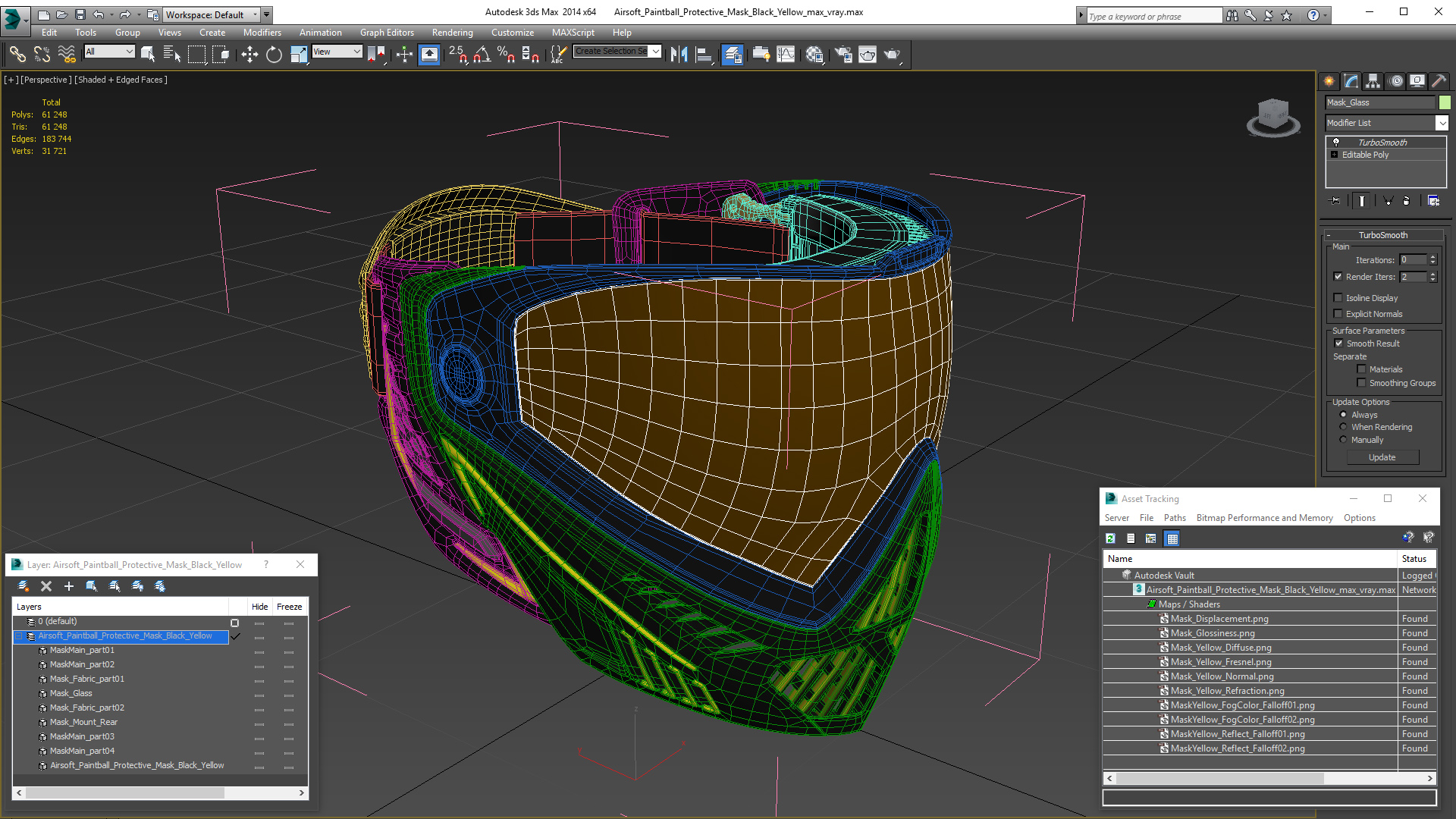Screen dimensions: 1456x819
Task: Click Refresh icon in Asset Tracking toolbar
Action: pyautogui.click(x=1111, y=538)
